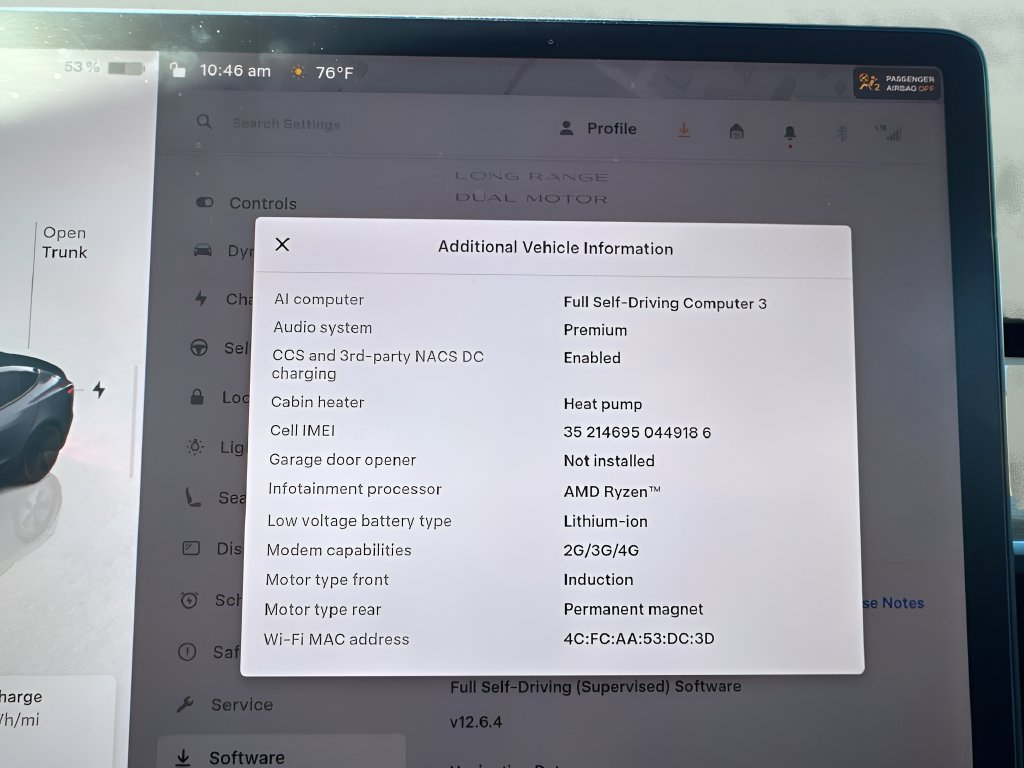
Task: Click the Safety sidebar icon
Action: [187, 652]
